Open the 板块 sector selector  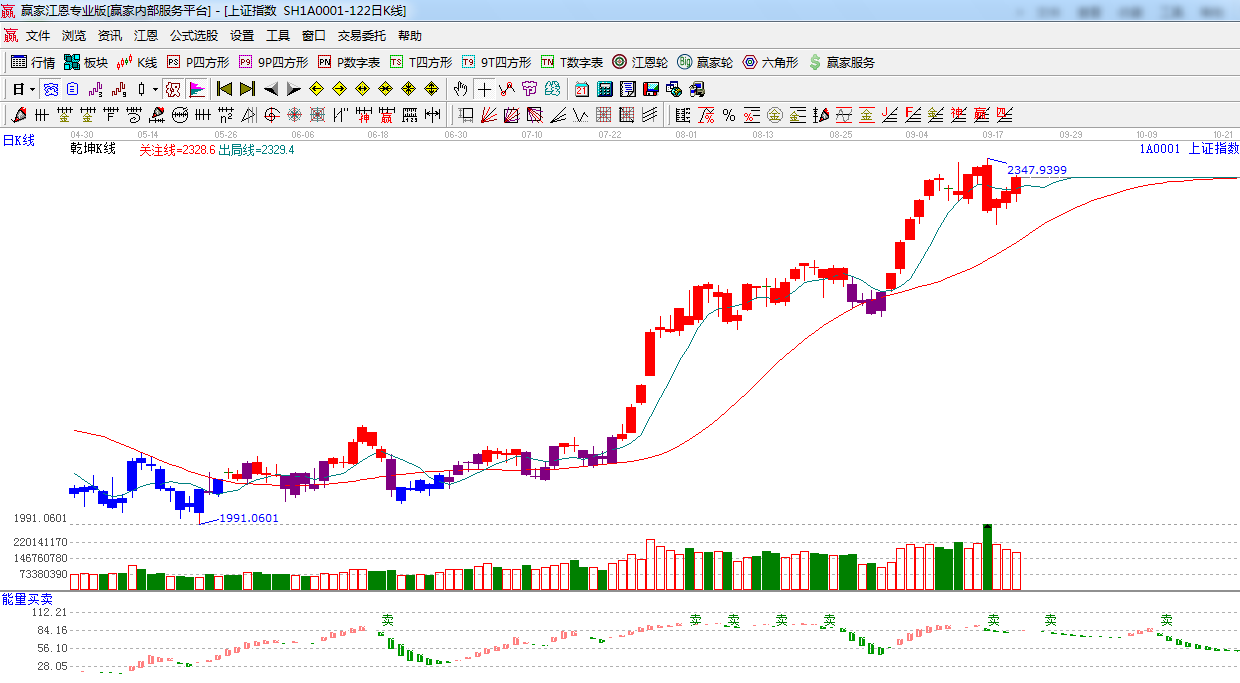pos(85,62)
